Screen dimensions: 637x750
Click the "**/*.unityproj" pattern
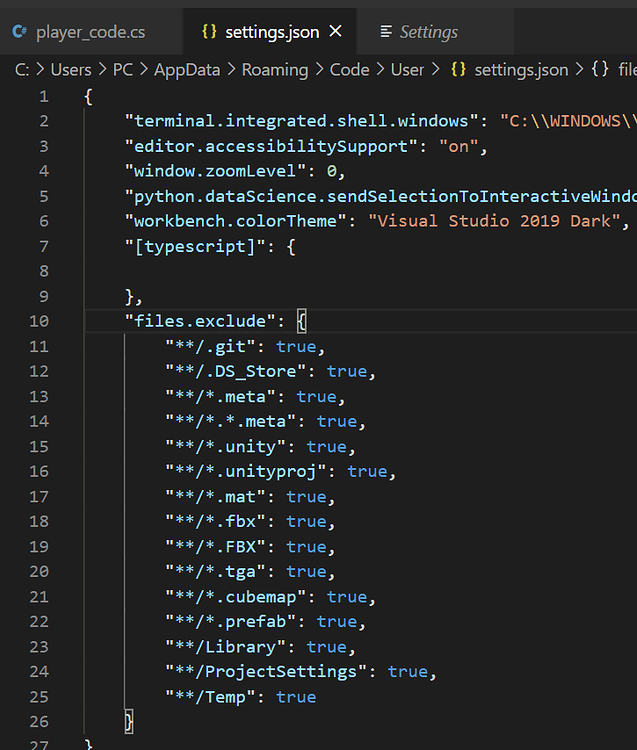tap(246, 472)
